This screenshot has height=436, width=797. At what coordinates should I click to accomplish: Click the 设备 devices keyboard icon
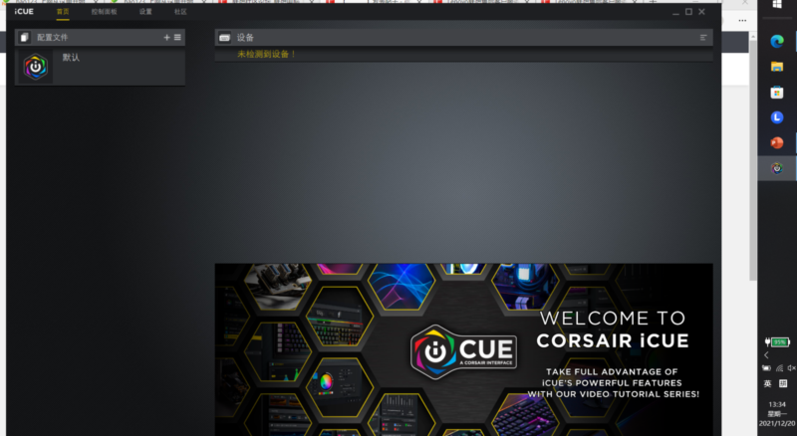pos(224,37)
